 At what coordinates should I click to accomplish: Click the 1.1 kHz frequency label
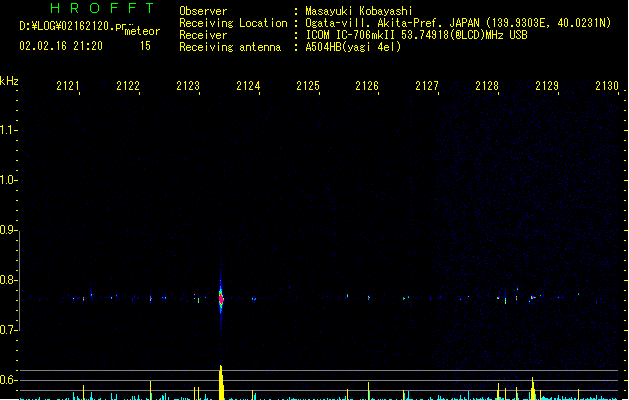(x=8, y=130)
